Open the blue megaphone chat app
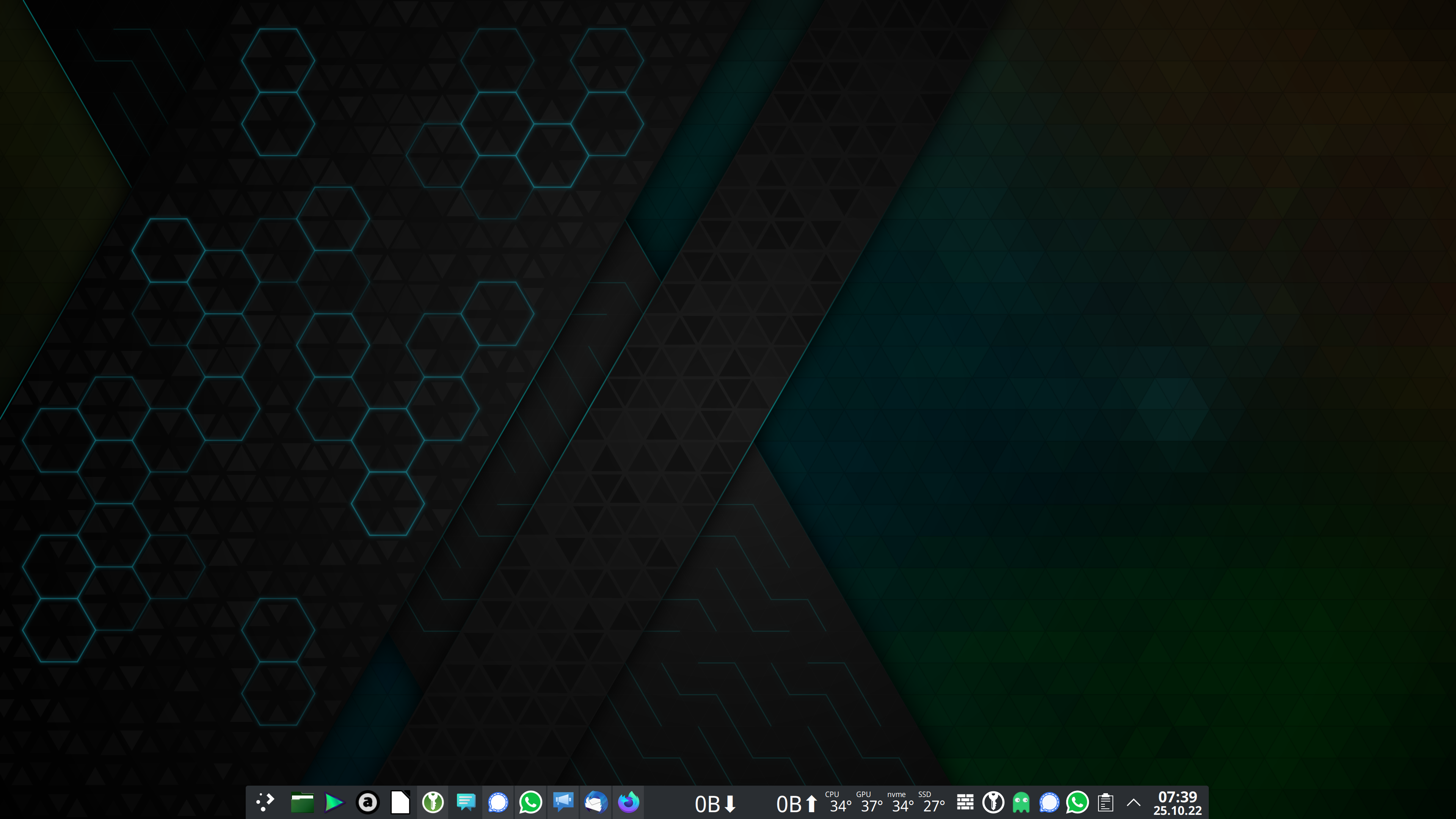Image resolution: width=1456 pixels, height=819 pixels. tap(563, 803)
